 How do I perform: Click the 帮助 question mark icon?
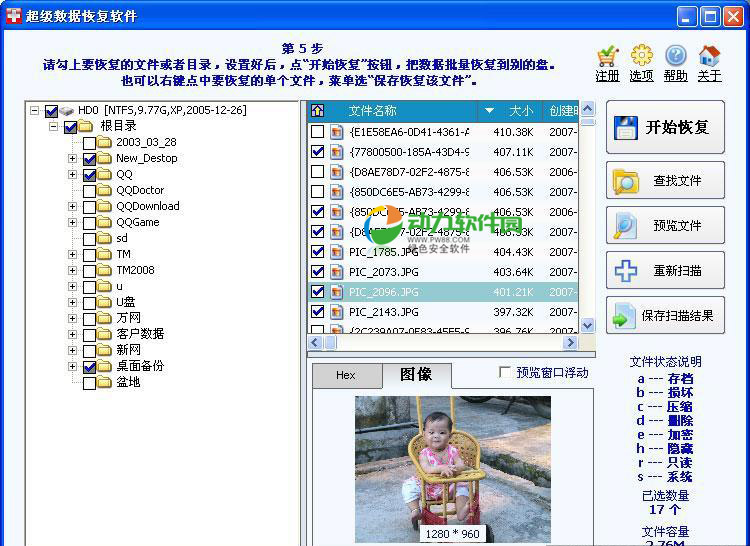675,57
